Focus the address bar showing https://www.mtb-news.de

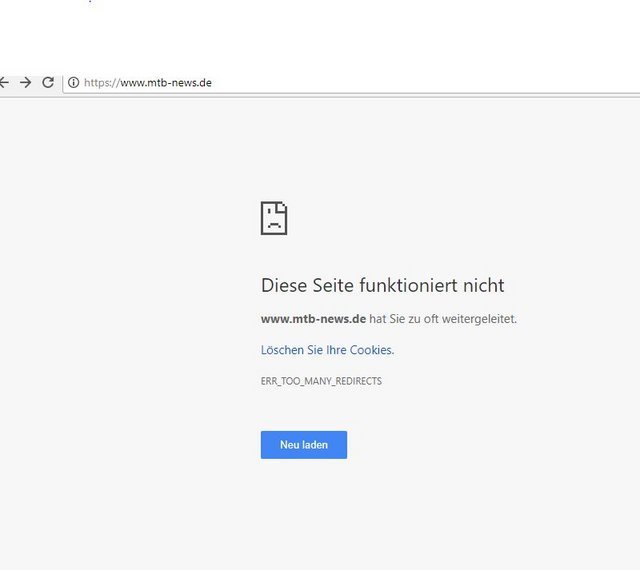[351, 83]
